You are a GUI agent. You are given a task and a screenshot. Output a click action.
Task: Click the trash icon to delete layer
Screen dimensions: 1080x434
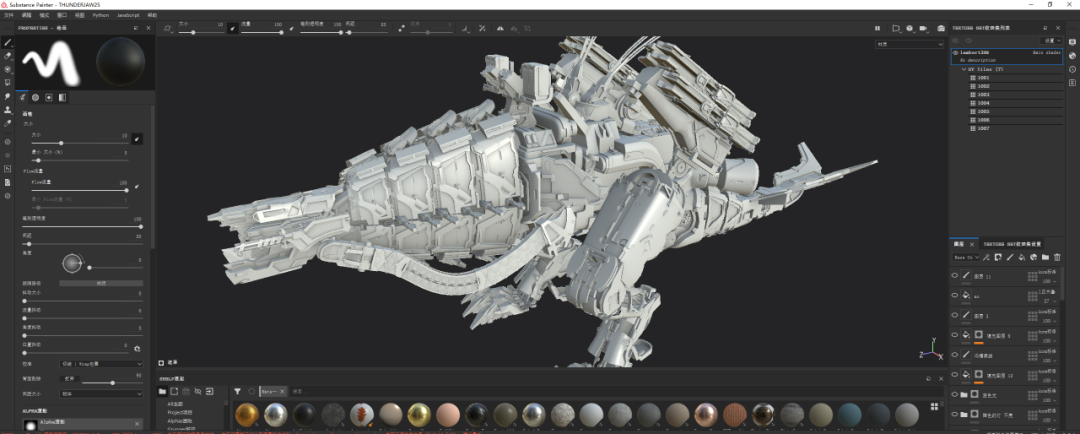point(1057,258)
